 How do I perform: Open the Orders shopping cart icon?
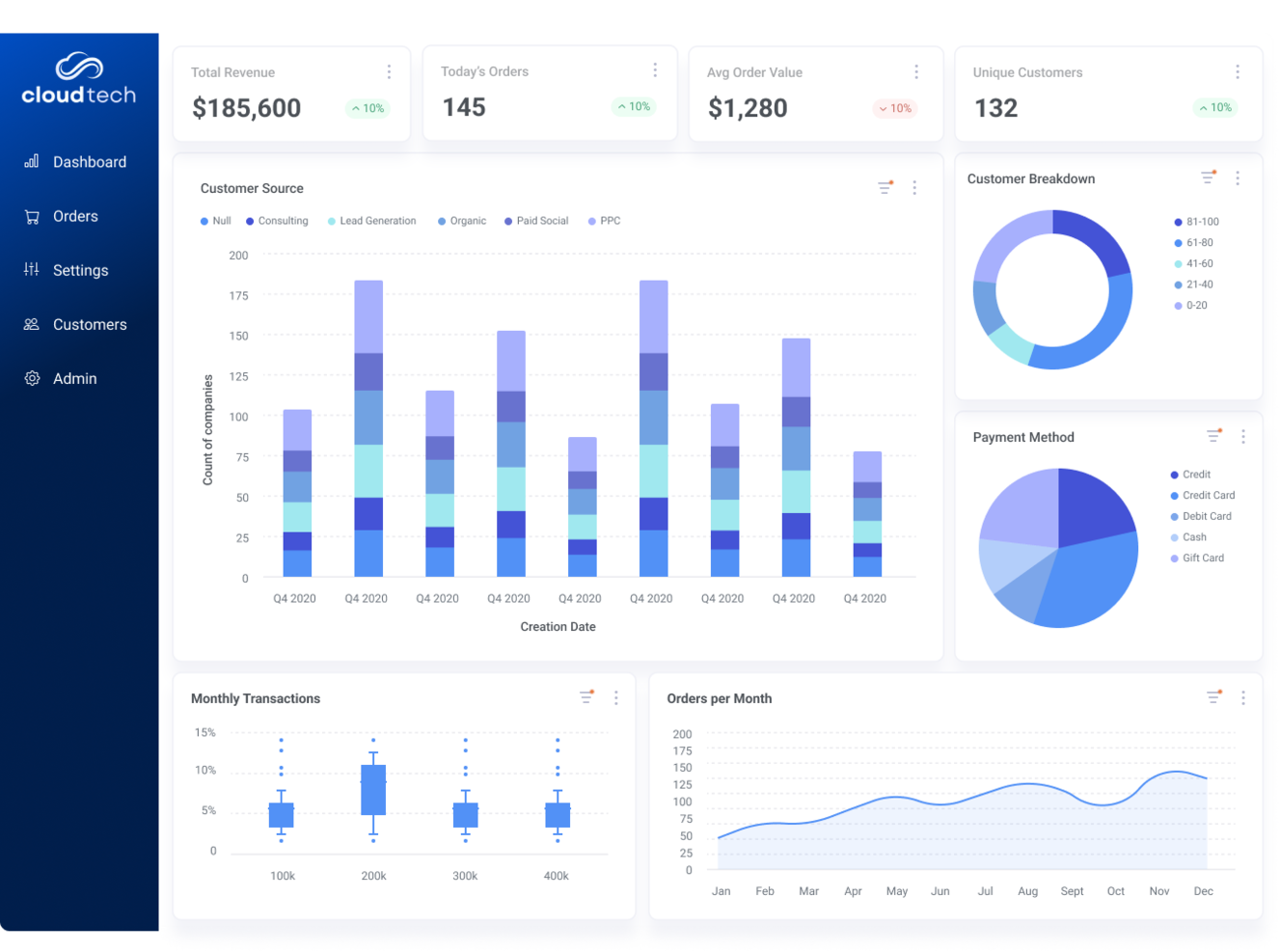click(x=31, y=216)
